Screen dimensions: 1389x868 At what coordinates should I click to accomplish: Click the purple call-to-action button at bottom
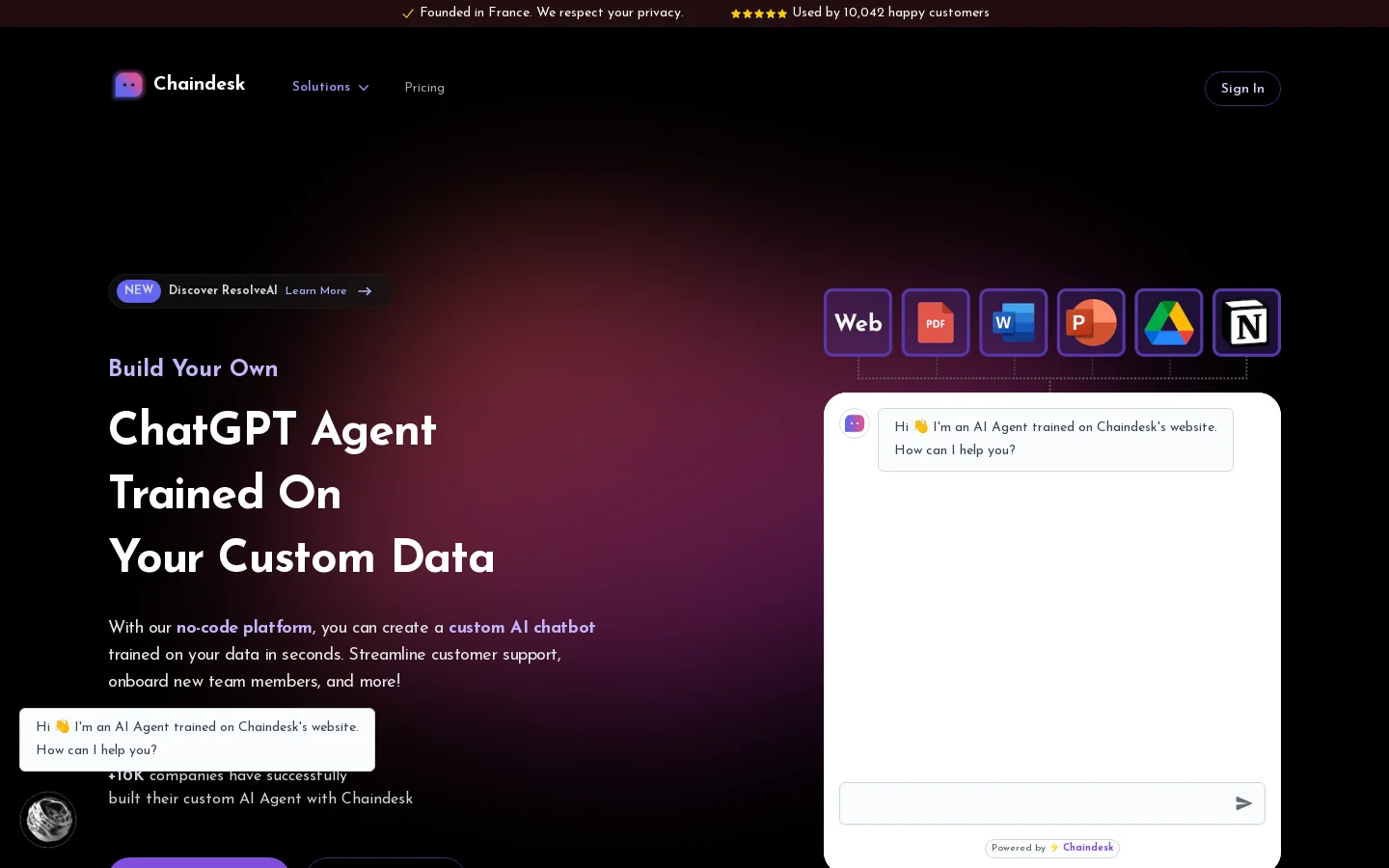(x=199, y=862)
